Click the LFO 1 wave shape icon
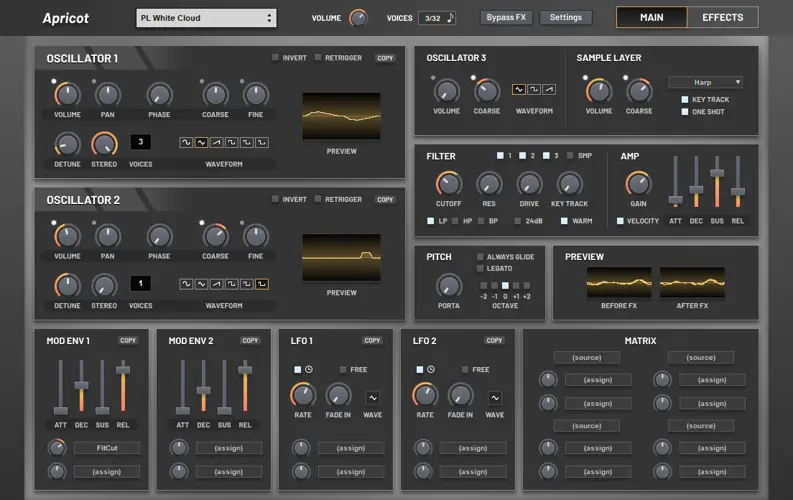Viewport: 793px width, 500px height. click(x=373, y=397)
